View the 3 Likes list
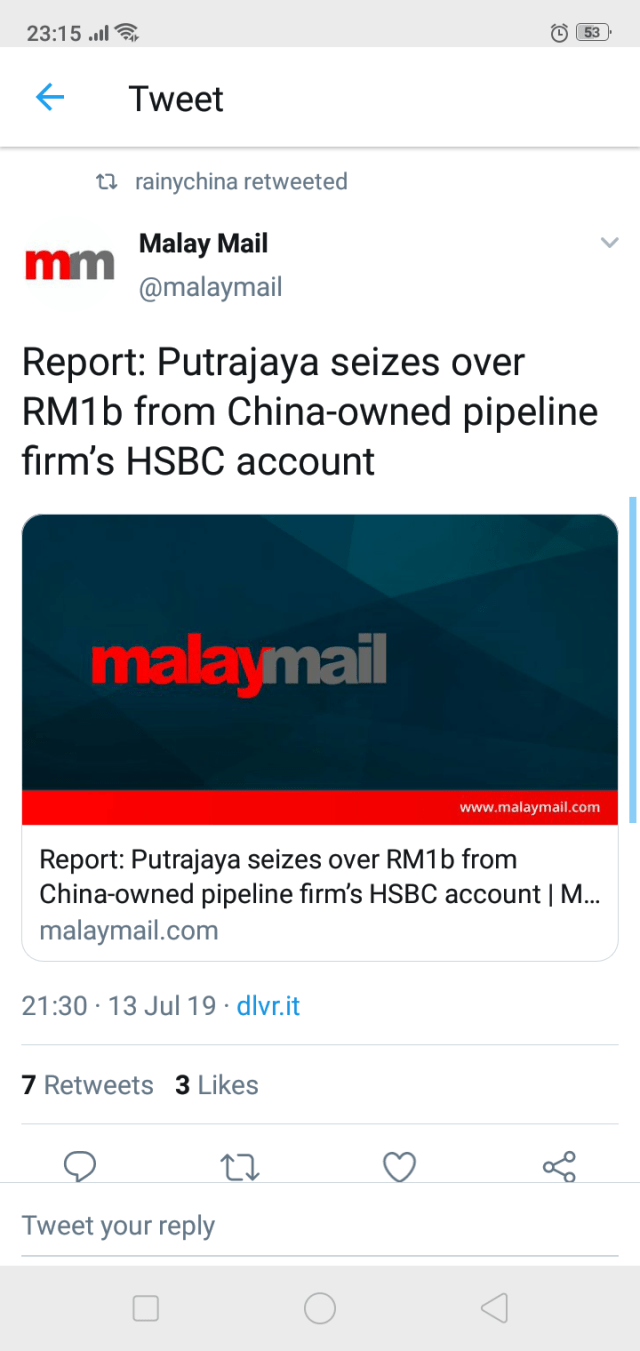Viewport: 640px width, 1351px height. tap(217, 1085)
